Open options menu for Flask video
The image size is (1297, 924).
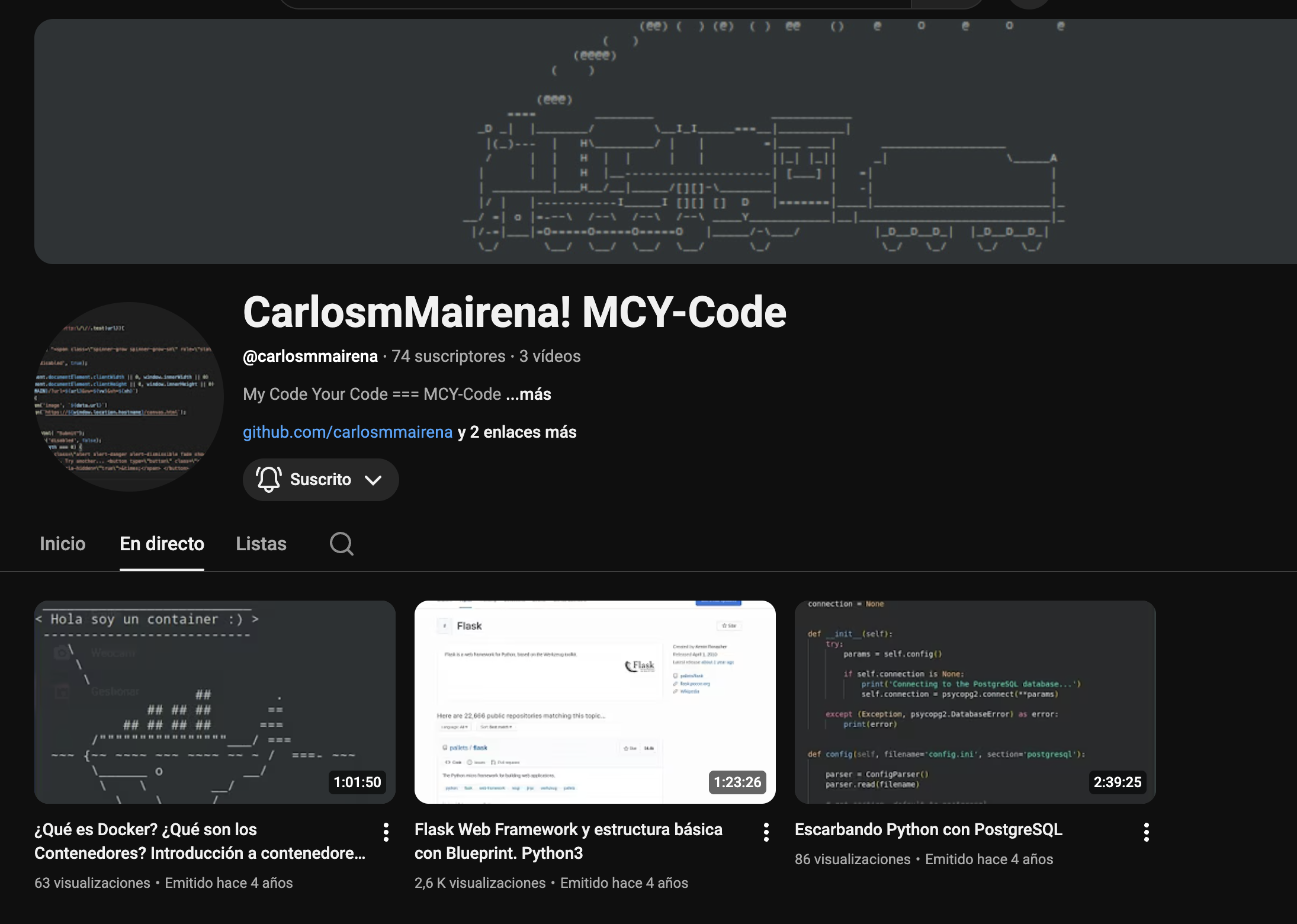(x=766, y=832)
